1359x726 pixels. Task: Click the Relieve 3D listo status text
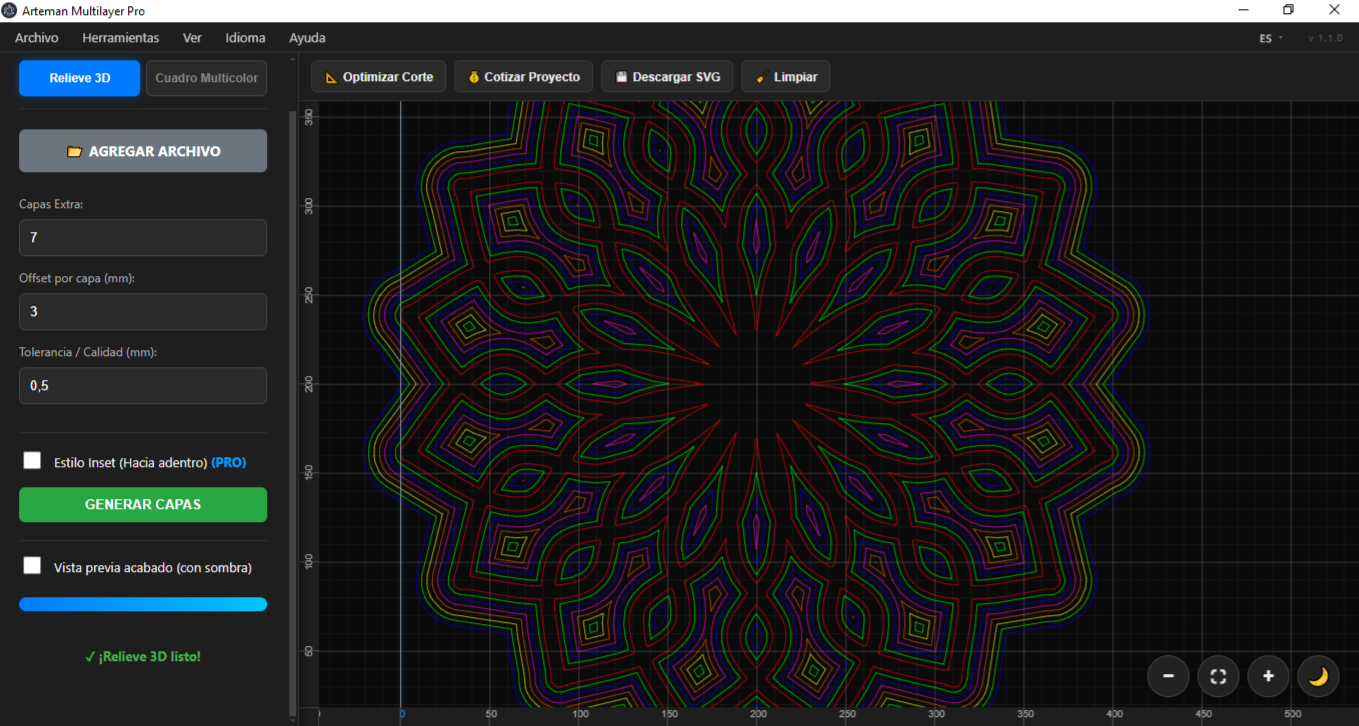tap(143, 657)
